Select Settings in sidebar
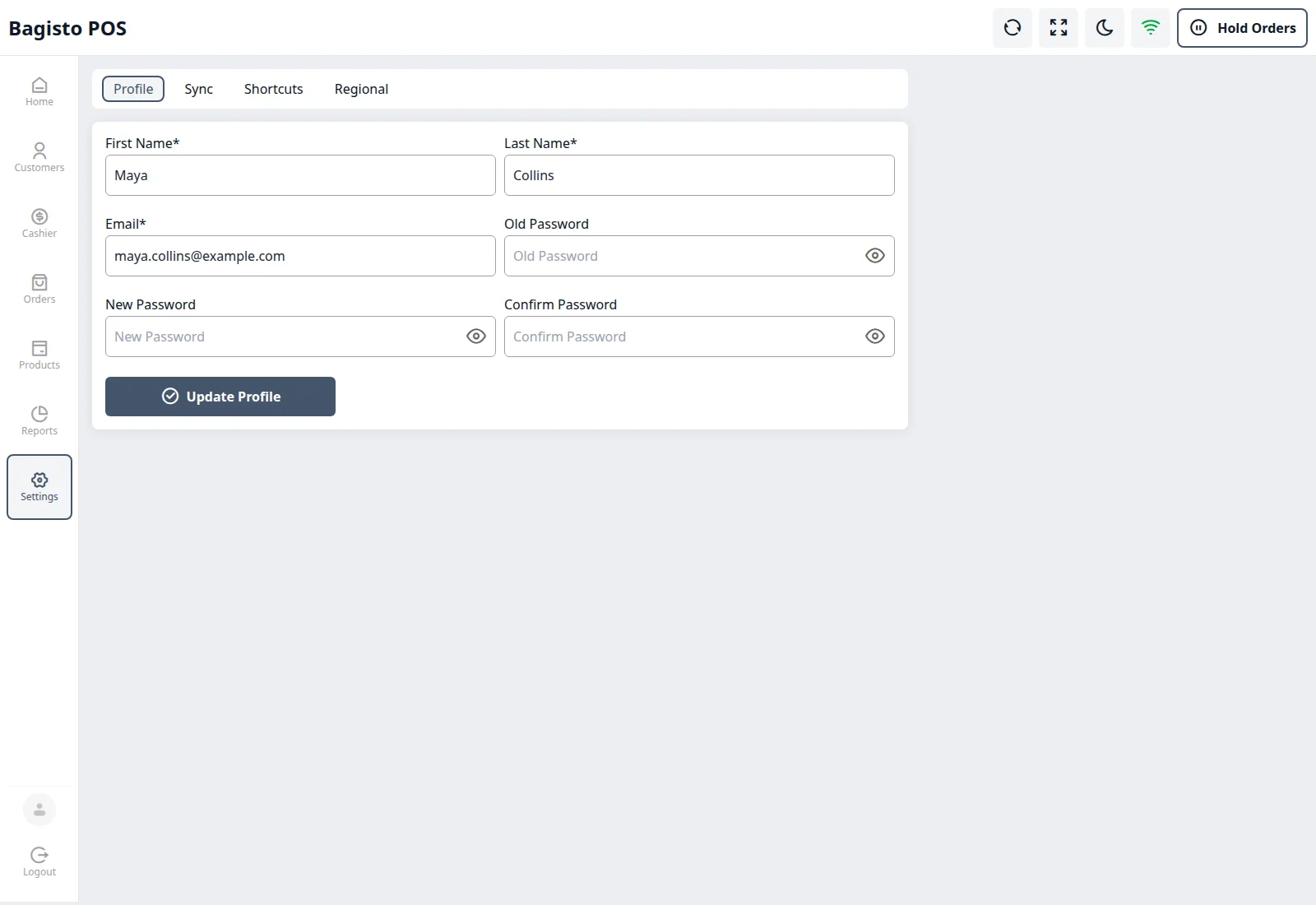The height and width of the screenshot is (905, 1316). pos(39,487)
